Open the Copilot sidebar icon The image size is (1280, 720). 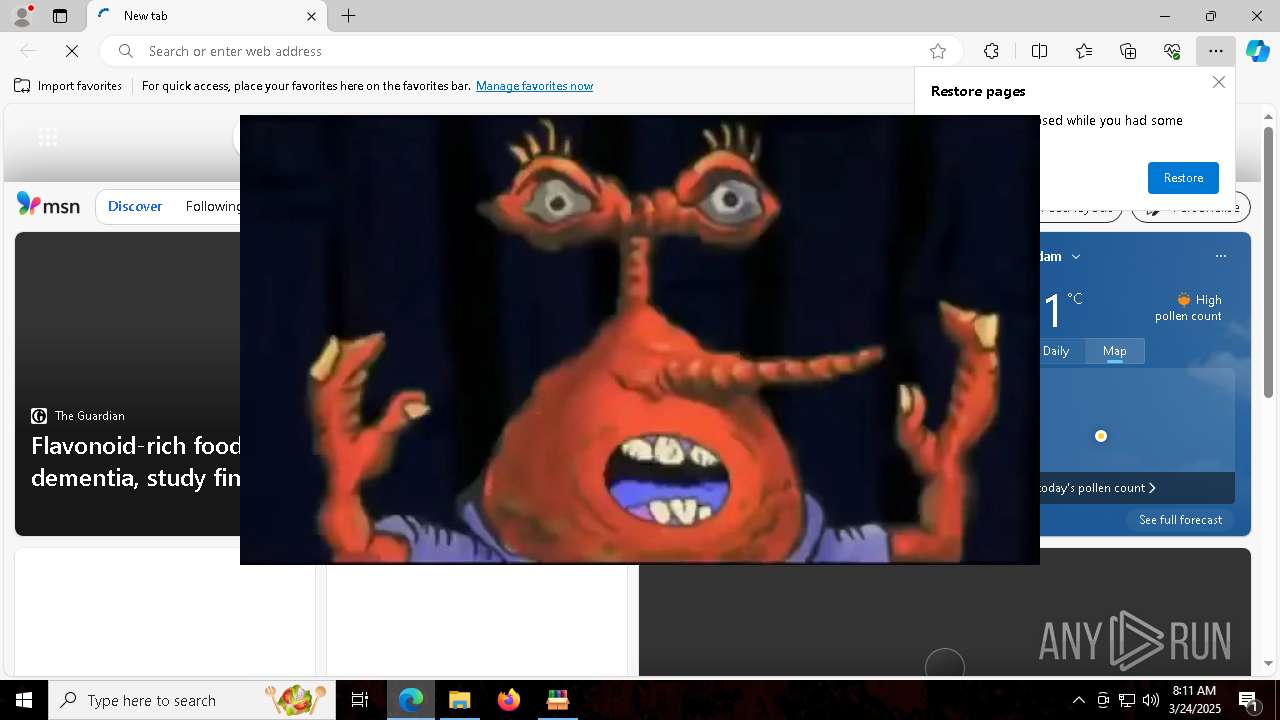tap(1258, 51)
